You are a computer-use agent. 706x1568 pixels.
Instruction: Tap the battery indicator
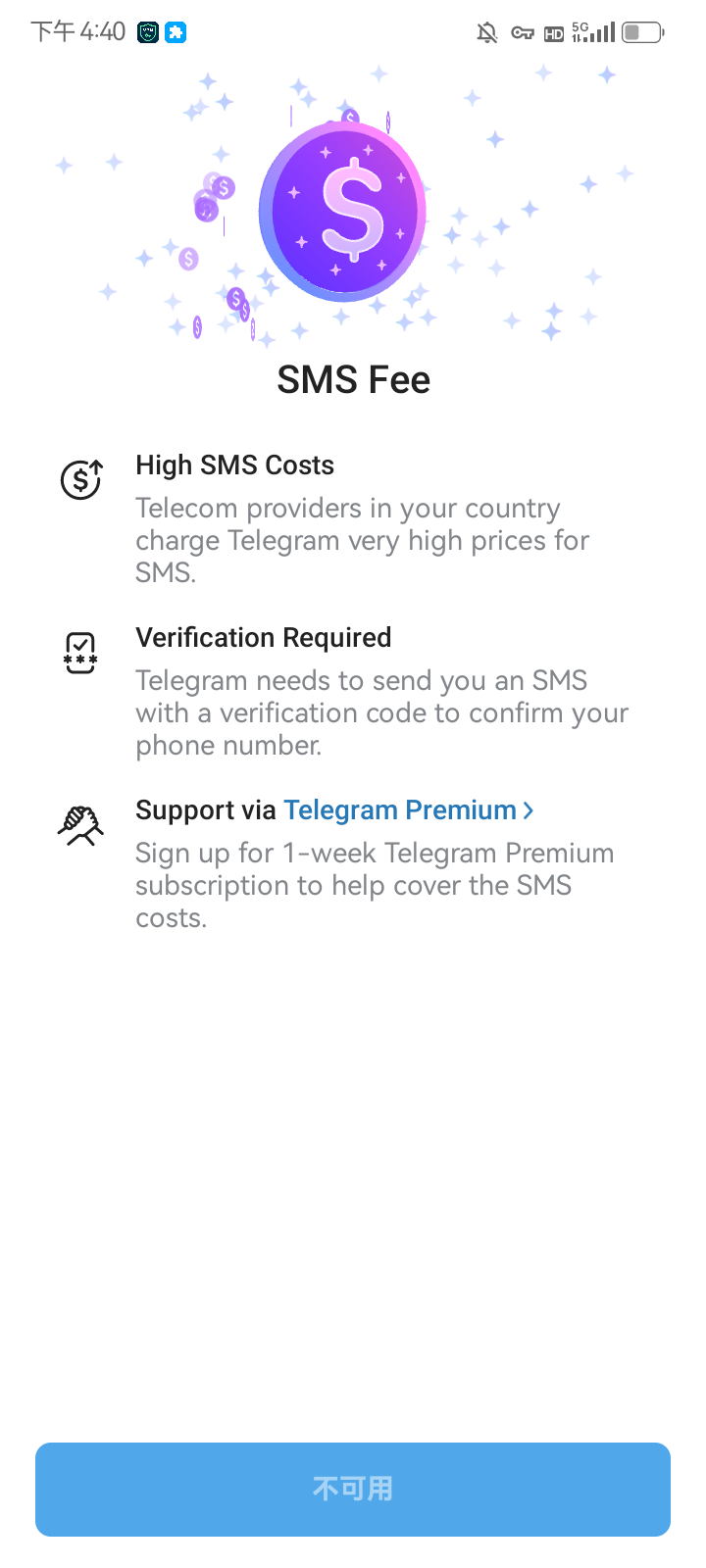[641, 32]
